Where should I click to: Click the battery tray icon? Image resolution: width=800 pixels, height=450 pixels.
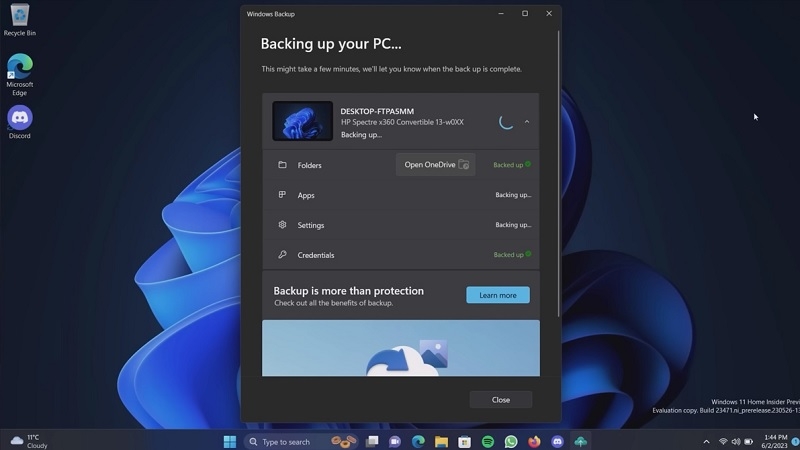click(748, 442)
